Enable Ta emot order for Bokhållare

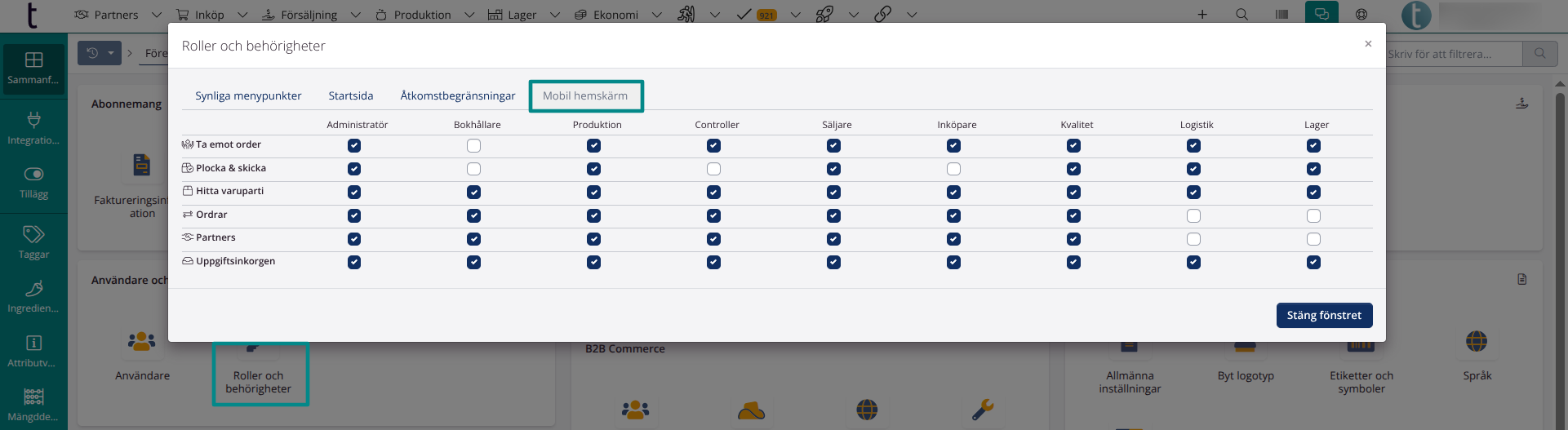point(473,146)
